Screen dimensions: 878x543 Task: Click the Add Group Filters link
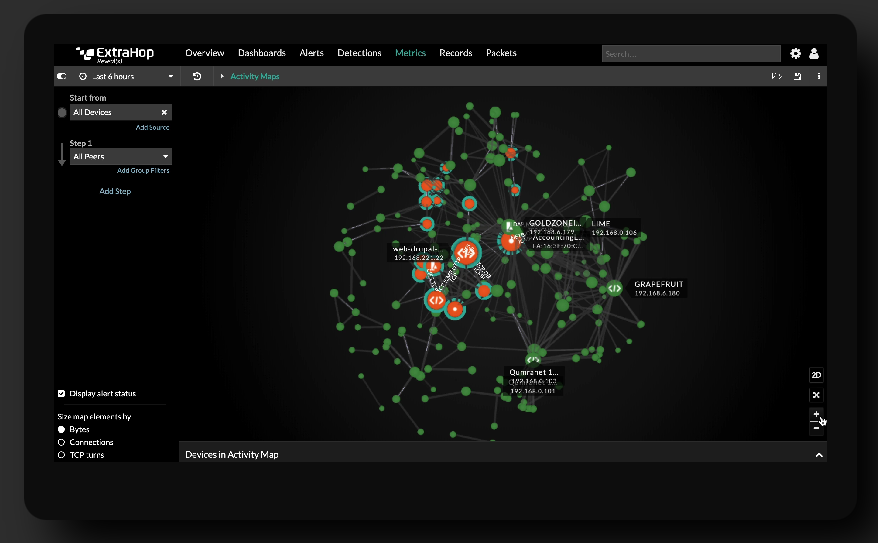143,171
